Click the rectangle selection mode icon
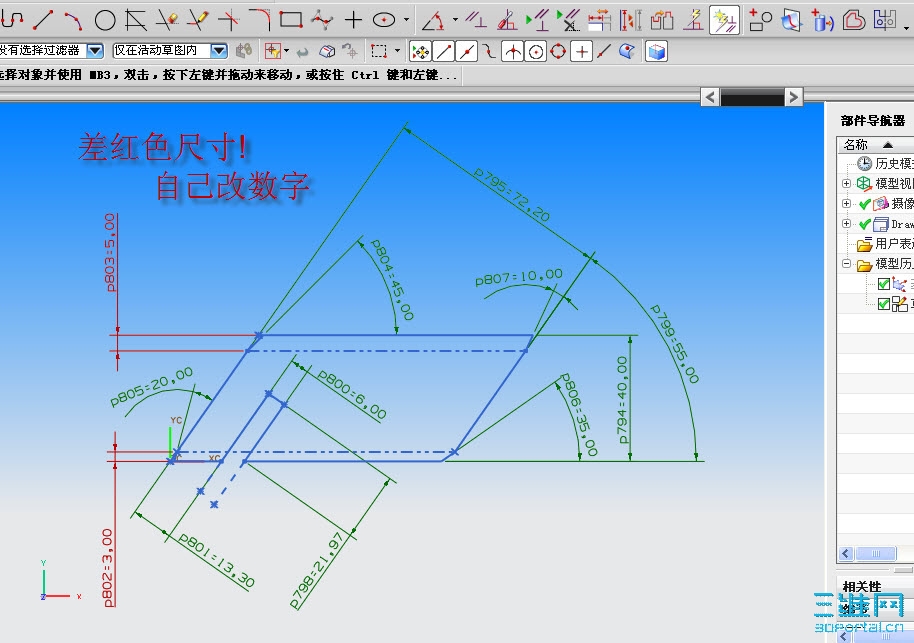Viewport: 914px width, 643px height. [379, 51]
